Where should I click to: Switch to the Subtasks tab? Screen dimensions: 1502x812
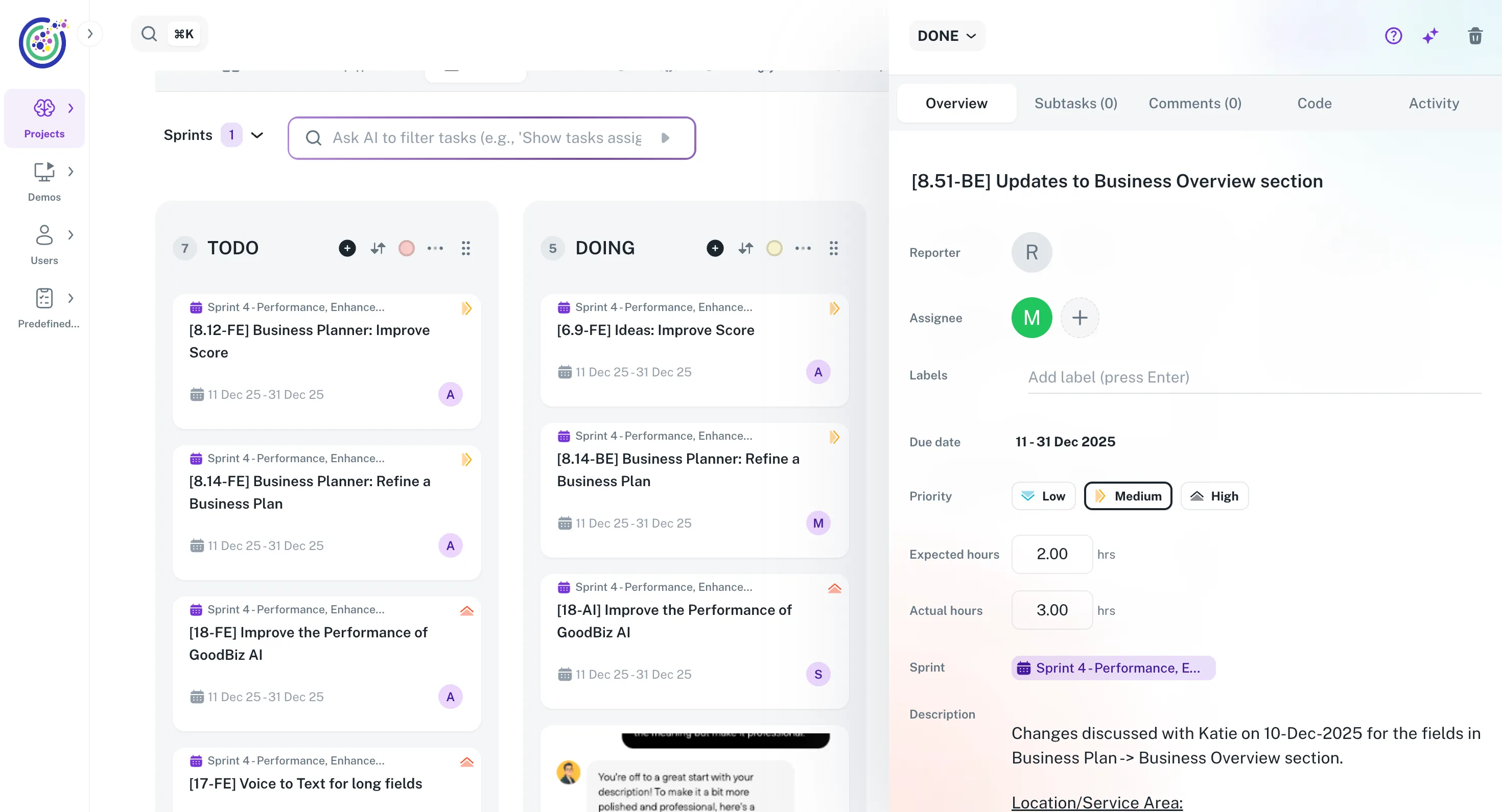(1075, 103)
